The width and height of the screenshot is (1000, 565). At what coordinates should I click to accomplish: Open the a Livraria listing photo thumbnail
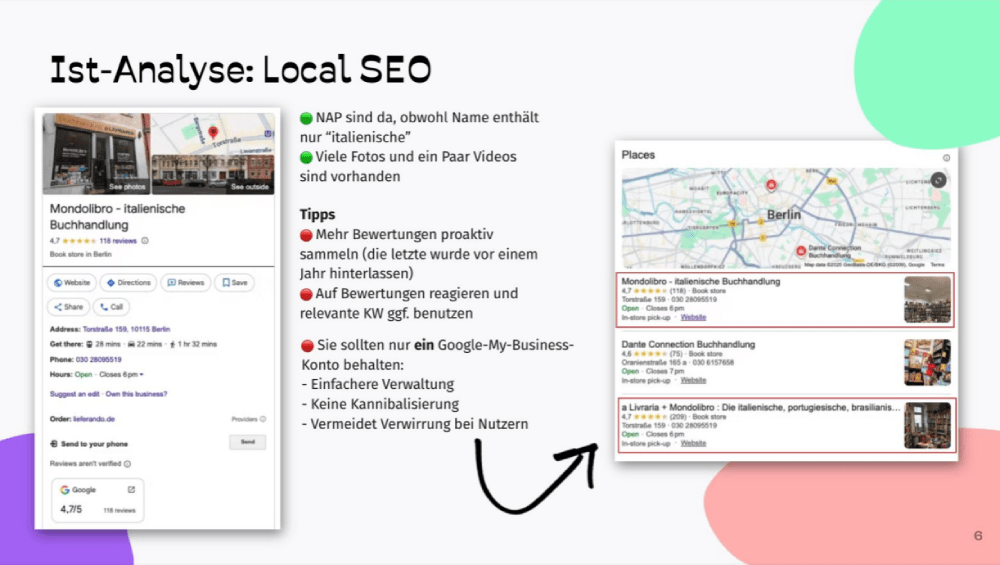coord(927,425)
